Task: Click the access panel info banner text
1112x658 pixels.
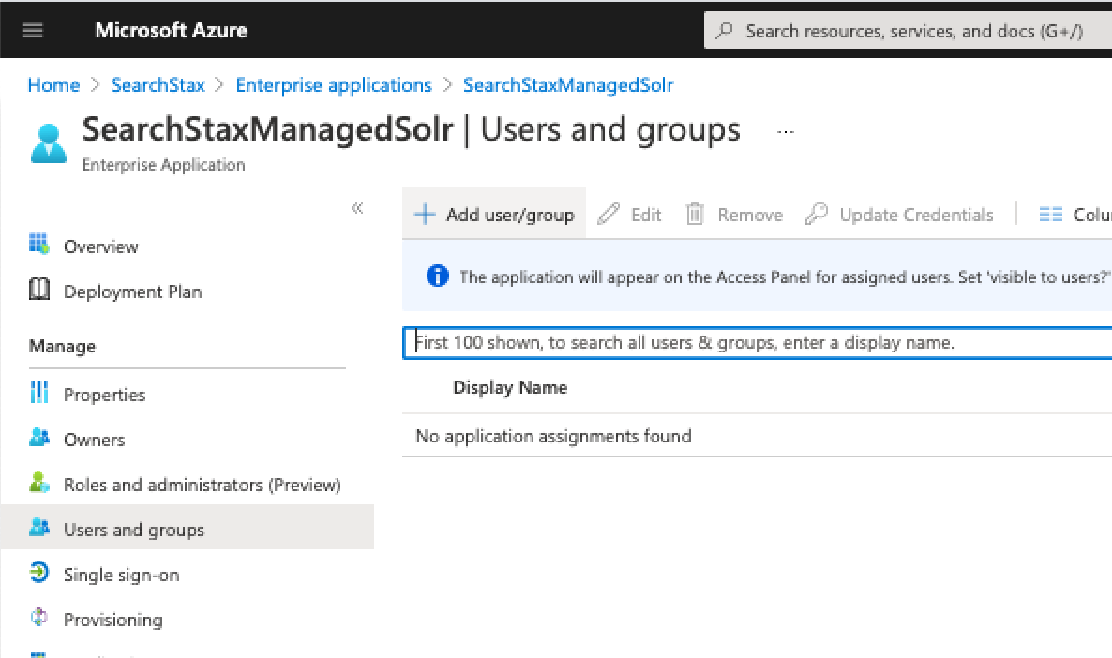Action: (x=783, y=277)
